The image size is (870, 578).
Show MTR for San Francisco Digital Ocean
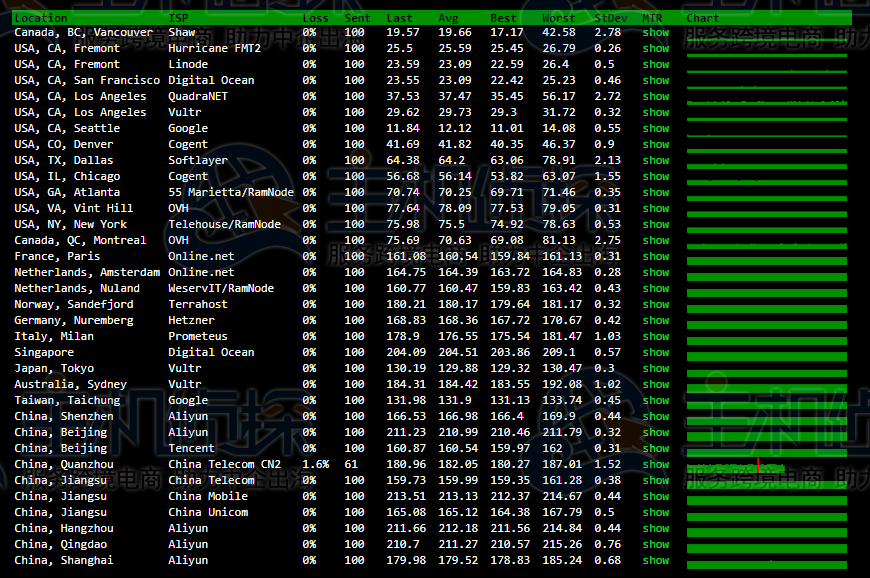click(x=655, y=80)
